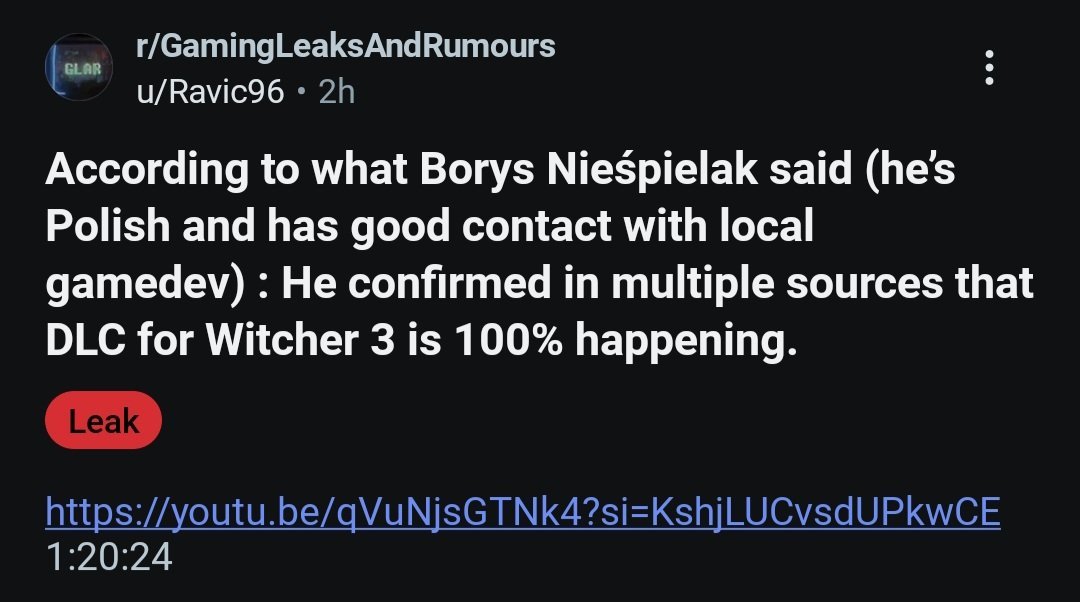The height and width of the screenshot is (602, 1080).
Task: Open the post's three-dot overflow menu
Action: click(988, 67)
